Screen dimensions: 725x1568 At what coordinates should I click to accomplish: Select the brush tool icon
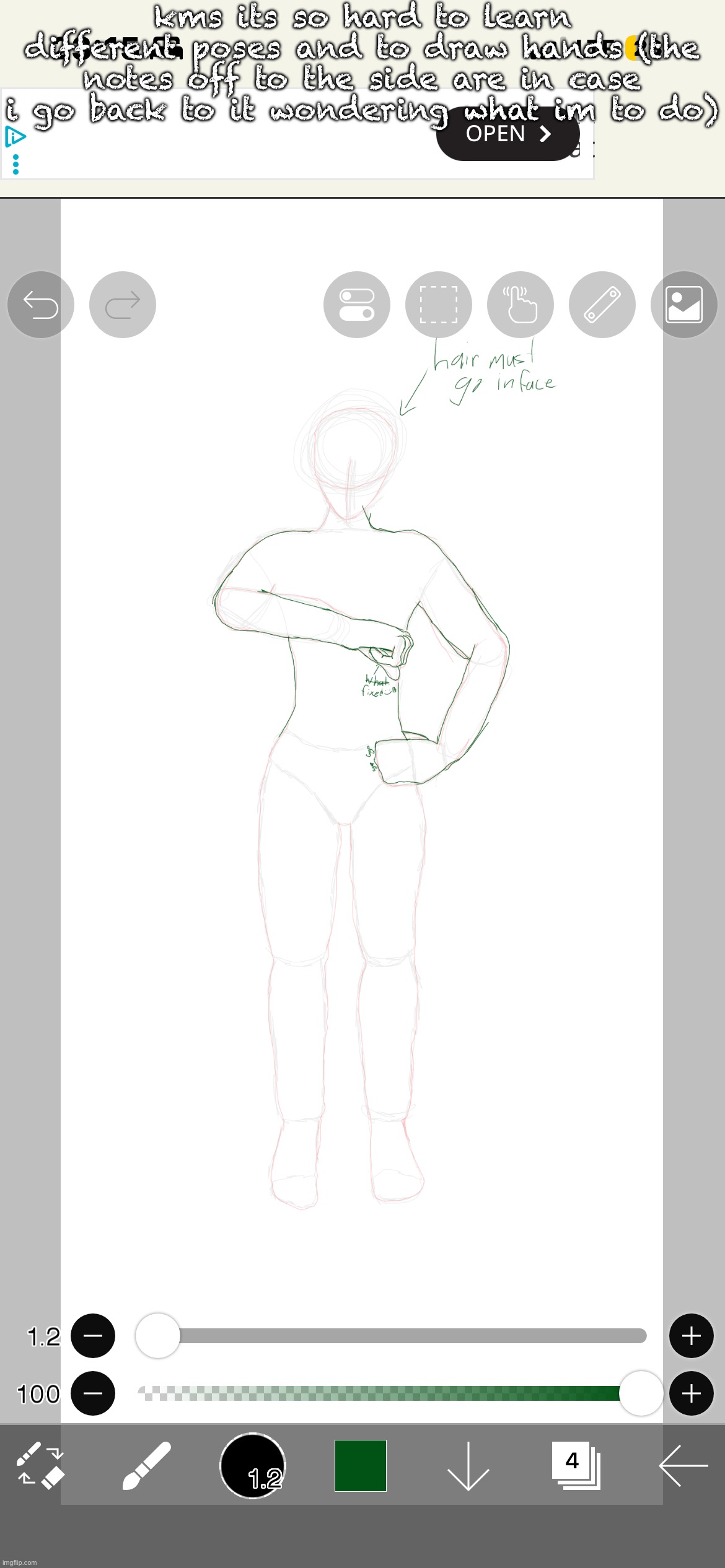pos(146,1465)
